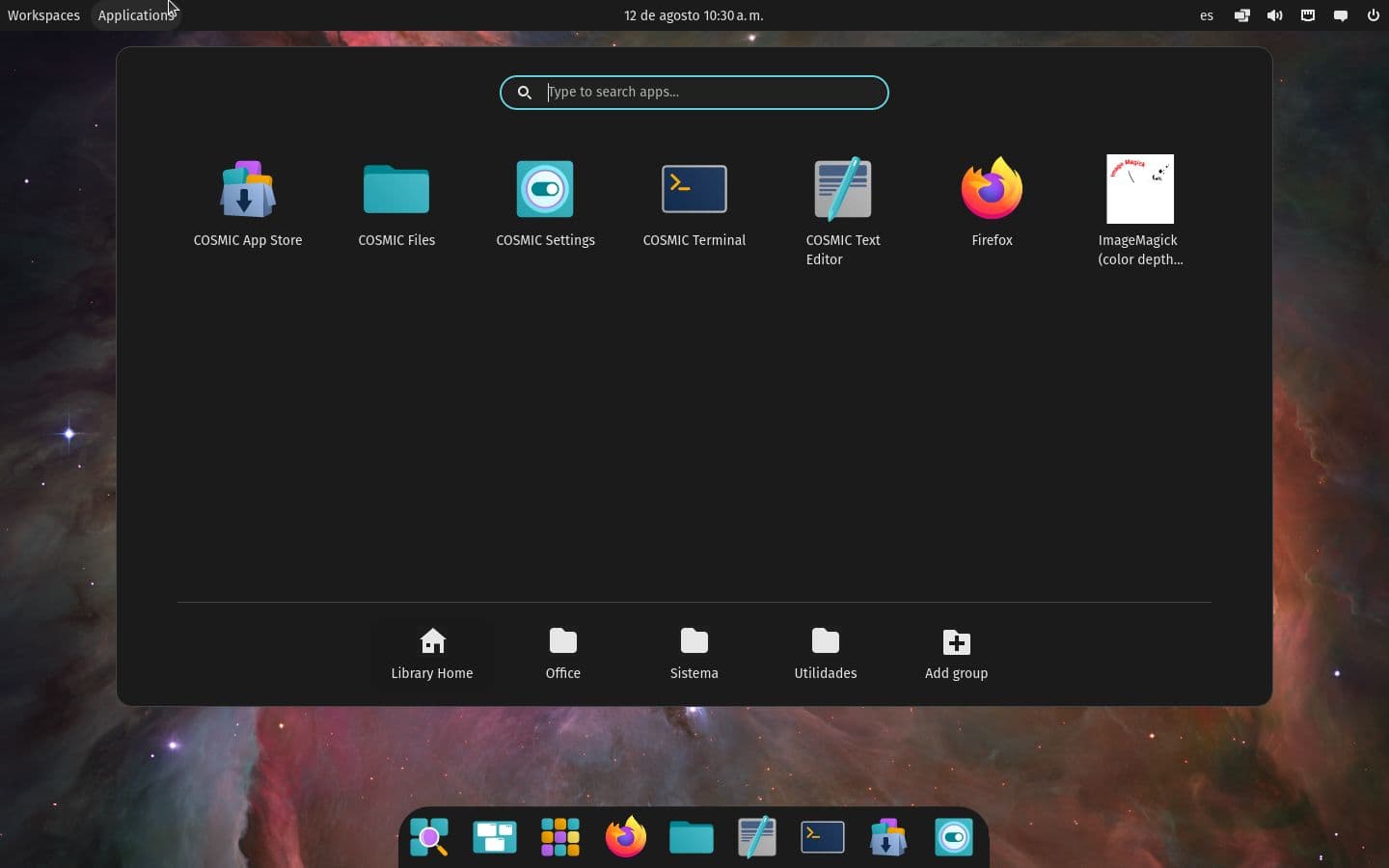
Task: Click Add group button
Action: point(957,654)
